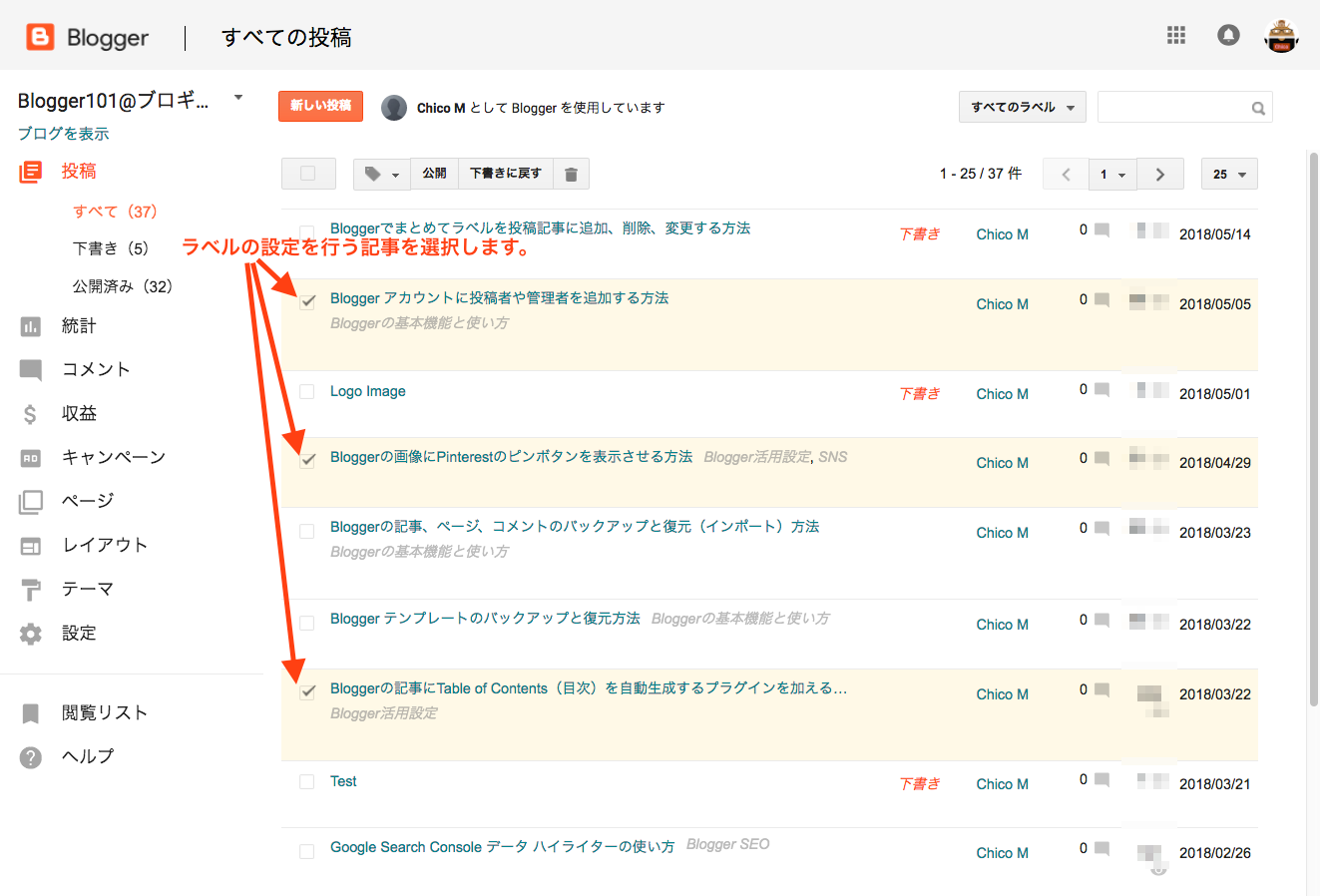Click the pages icon in sidebar
This screenshot has width=1320, height=896.
click(x=31, y=502)
